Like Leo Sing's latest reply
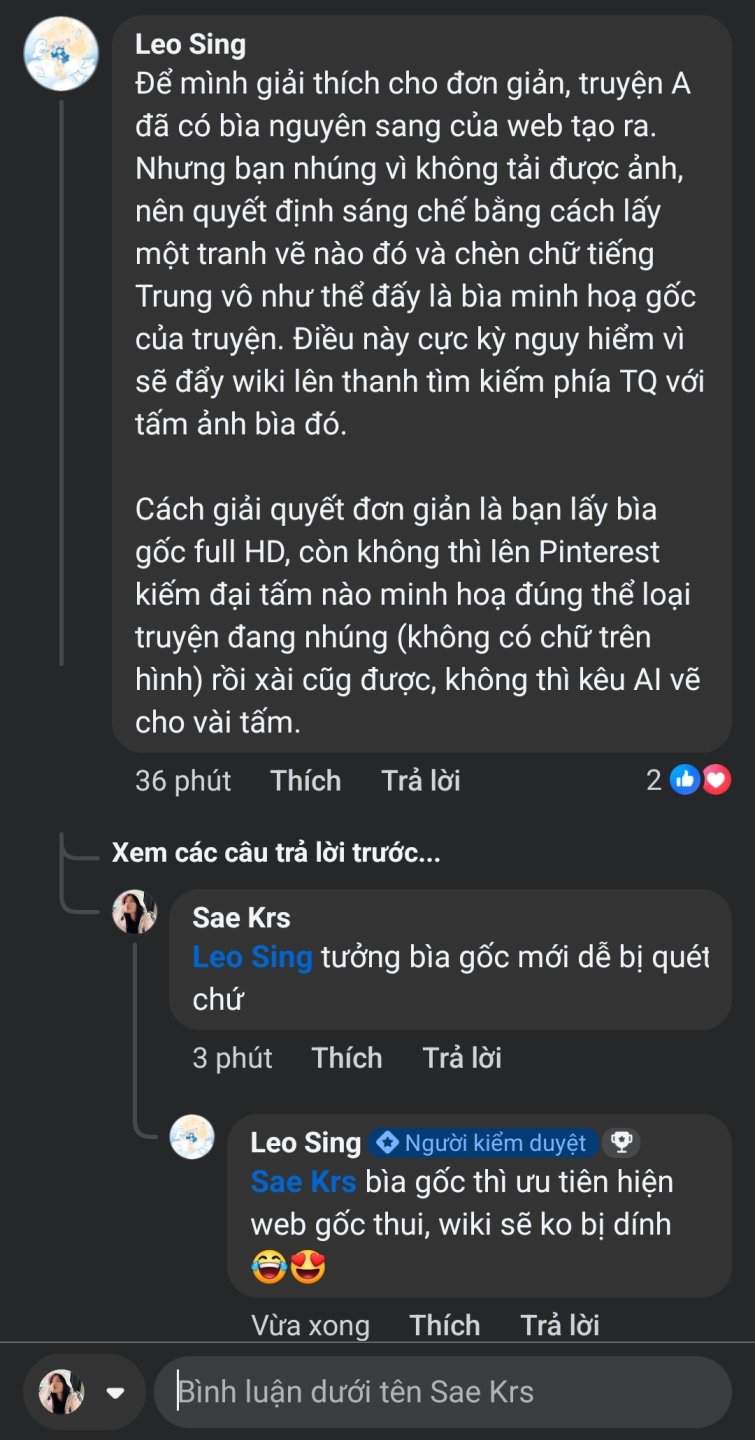 tap(444, 1325)
